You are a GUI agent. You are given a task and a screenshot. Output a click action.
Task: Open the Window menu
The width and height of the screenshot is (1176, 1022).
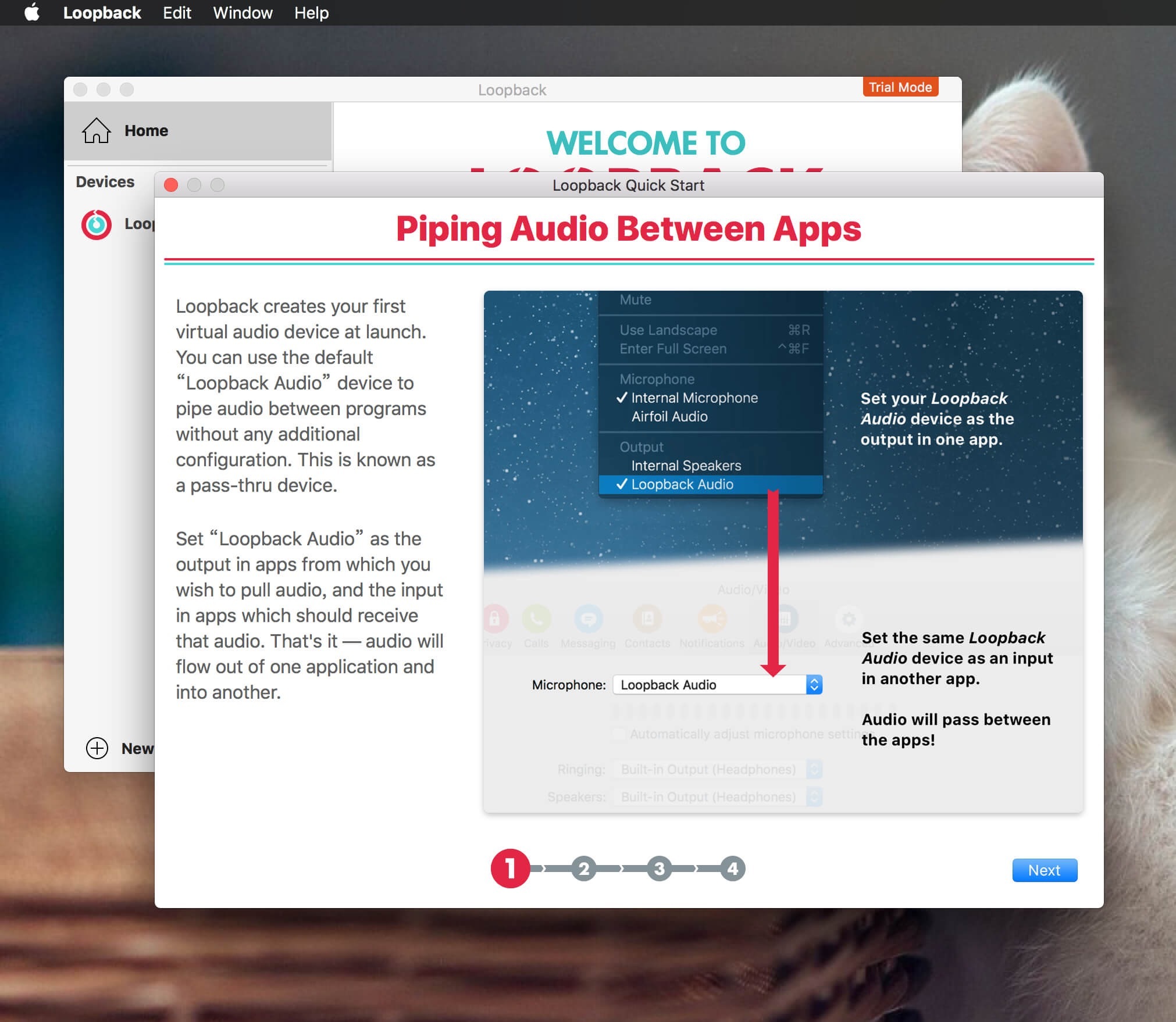[x=243, y=13]
